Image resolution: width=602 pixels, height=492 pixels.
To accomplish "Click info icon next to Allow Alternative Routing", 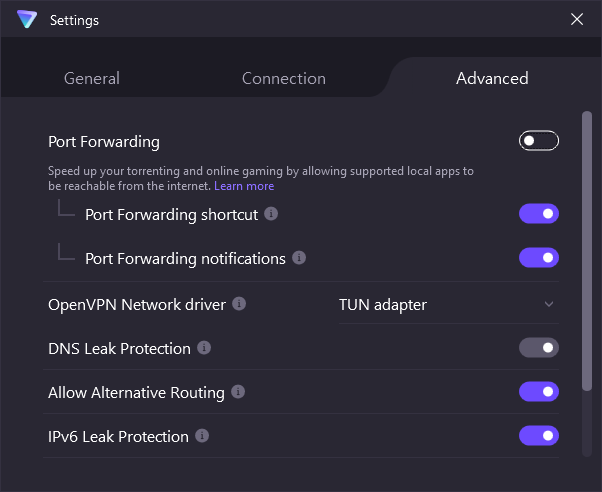I will point(237,392).
